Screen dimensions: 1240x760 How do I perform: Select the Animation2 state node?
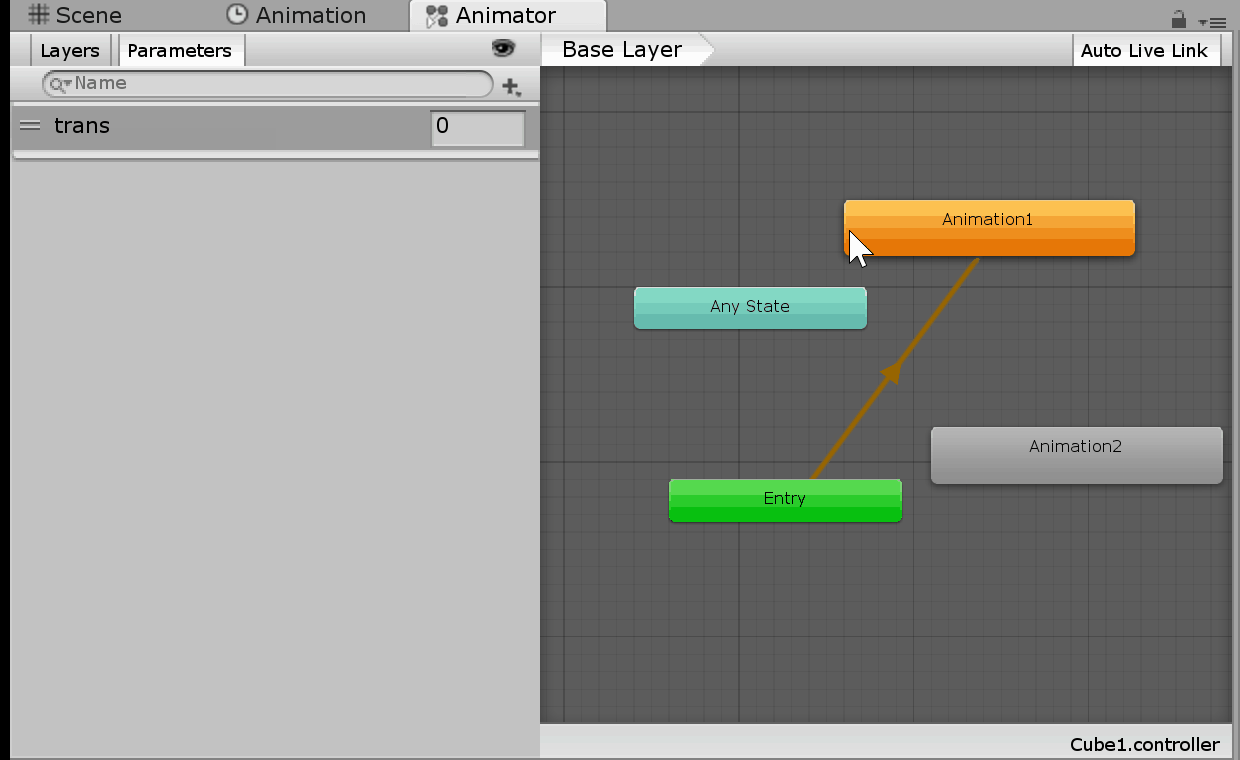pyautogui.click(x=1076, y=455)
